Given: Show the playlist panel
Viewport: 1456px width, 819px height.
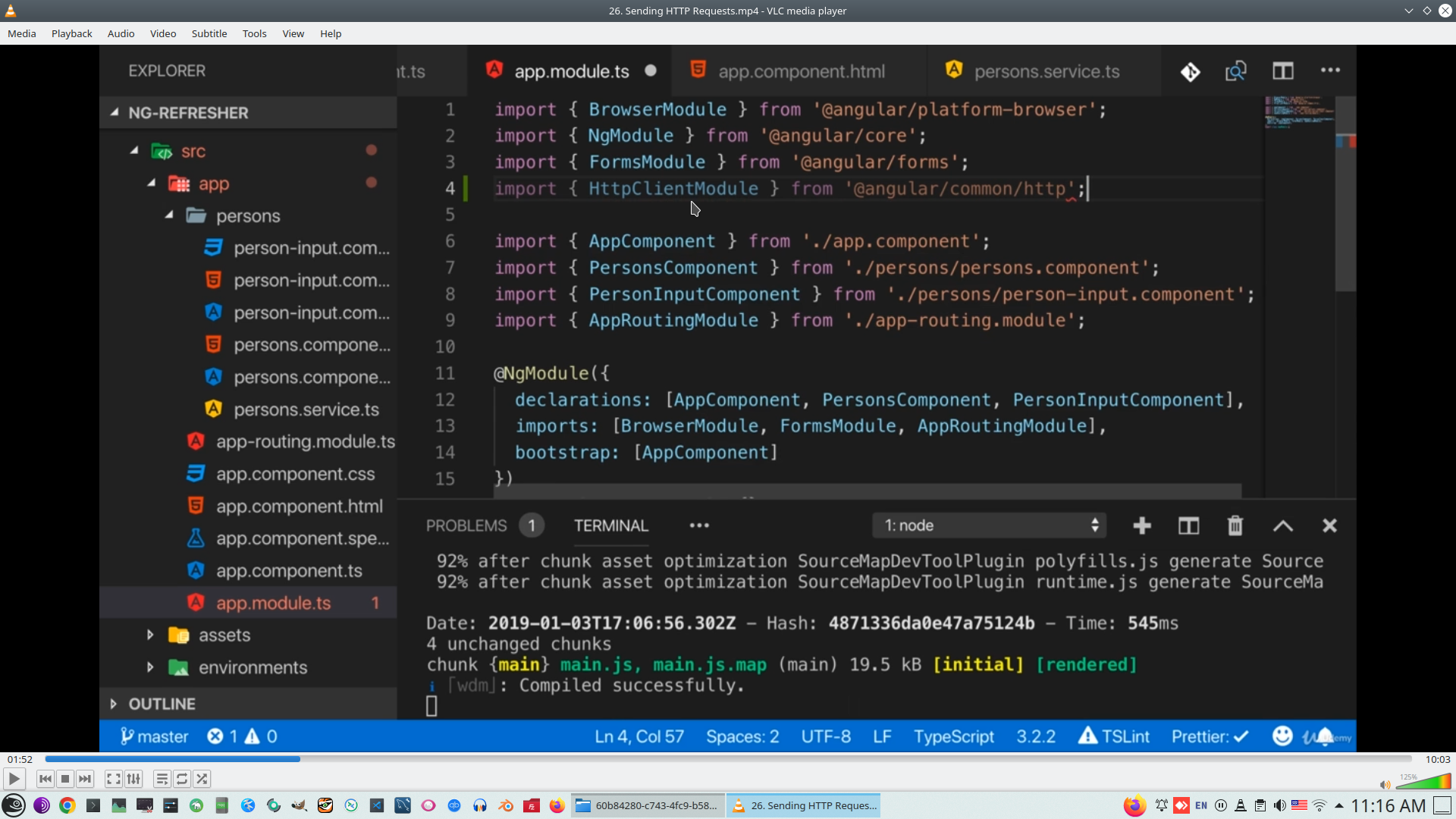Looking at the screenshot, I should click(162, 779).
